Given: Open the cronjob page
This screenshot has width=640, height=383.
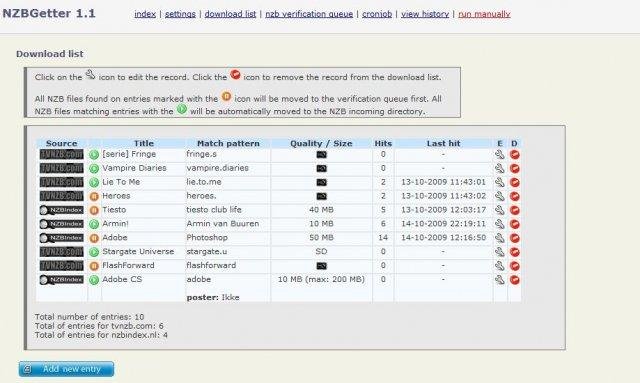Looking at the screenshot, I should (x=377, y=14).
